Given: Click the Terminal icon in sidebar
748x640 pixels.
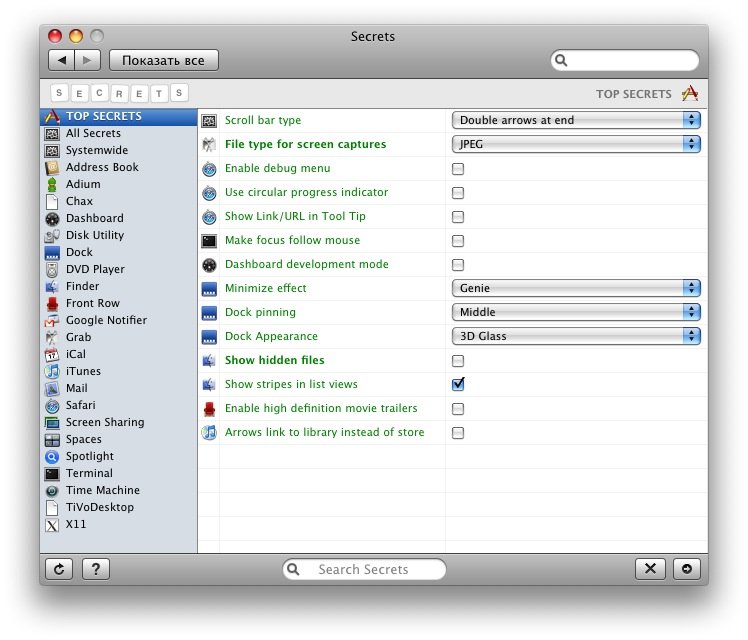Looking at the screenshot, I should pyautogui.click(x=52, y=474).
